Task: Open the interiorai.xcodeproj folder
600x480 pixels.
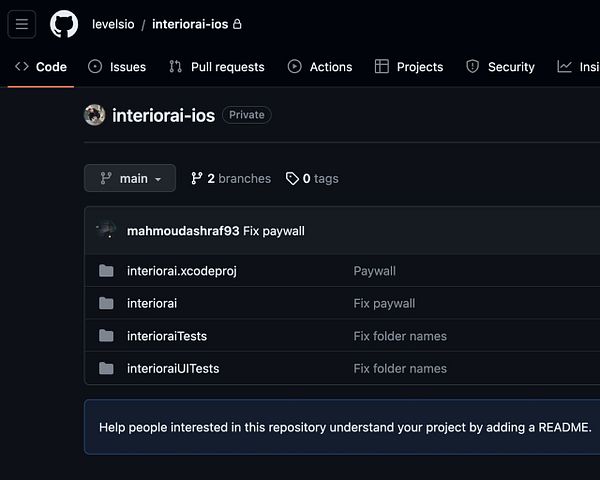Action: coord(182,271)
